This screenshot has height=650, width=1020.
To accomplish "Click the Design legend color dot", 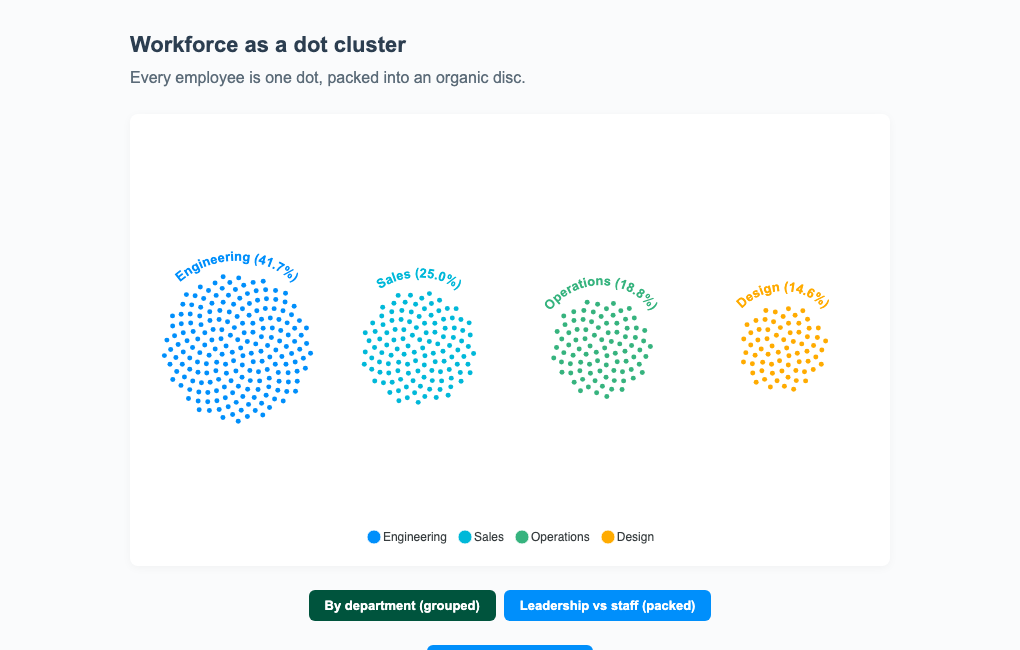I will pos(608,537).
